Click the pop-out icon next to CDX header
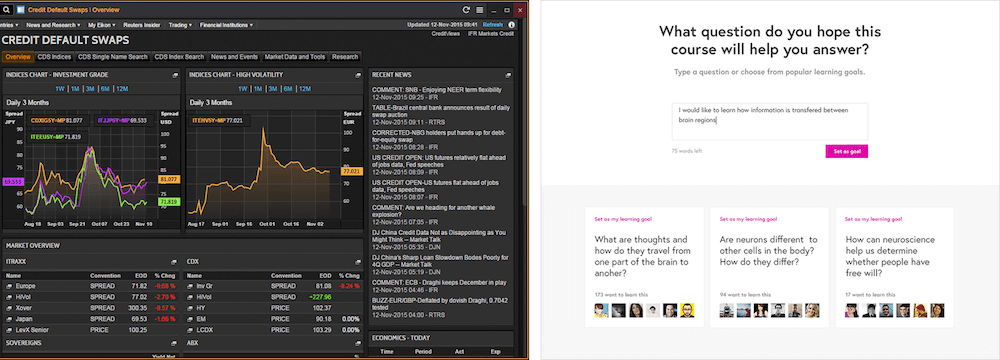The image size is (1000, 360). [x=358, y=262]
